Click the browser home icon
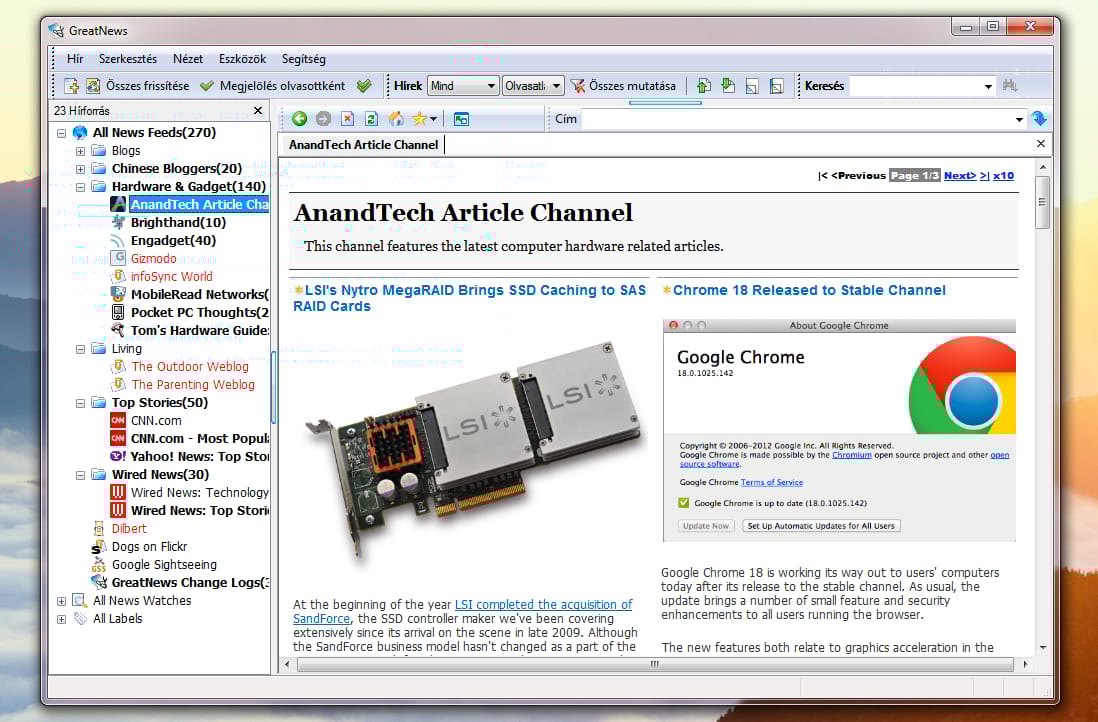 coord(396,119)
